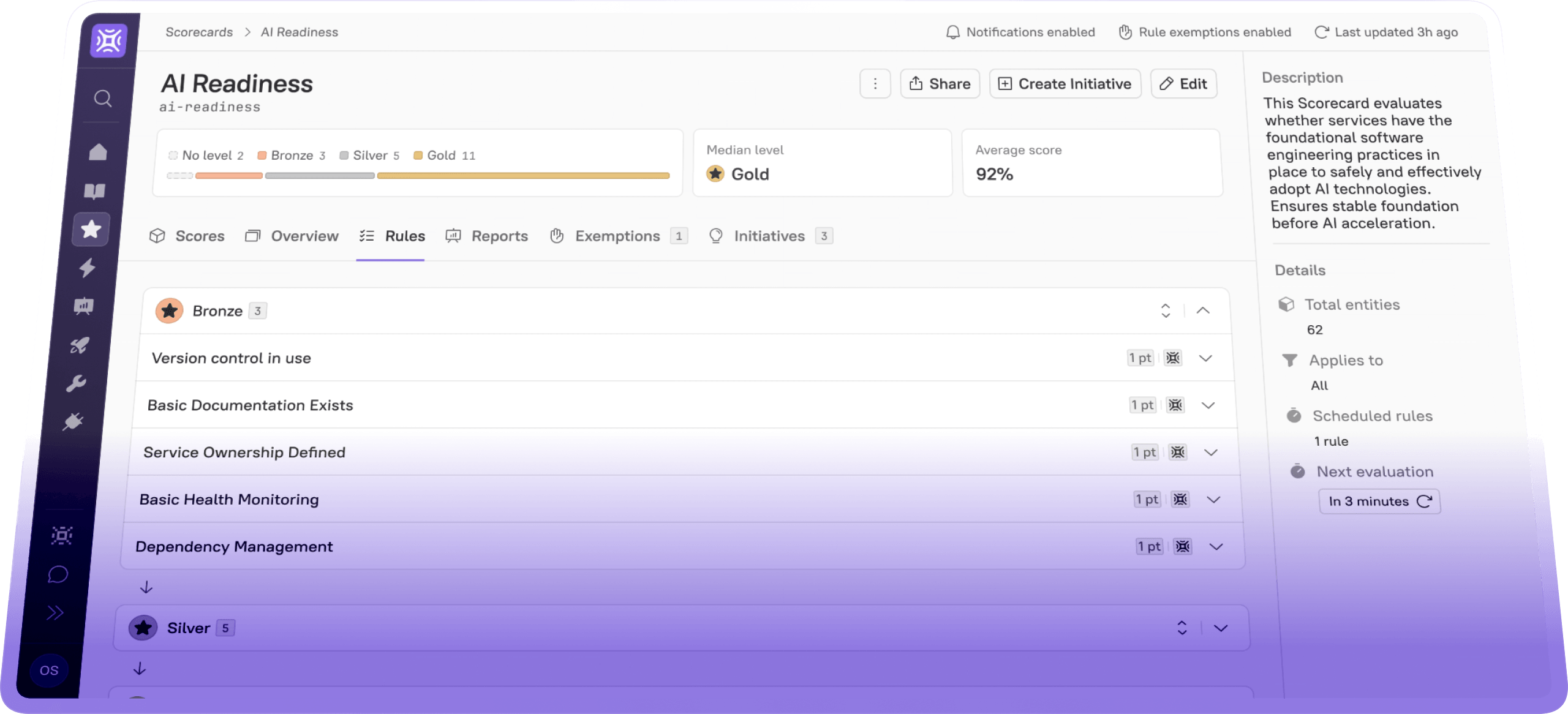Go to the home icon in sidebar

(x=98, y=152)
